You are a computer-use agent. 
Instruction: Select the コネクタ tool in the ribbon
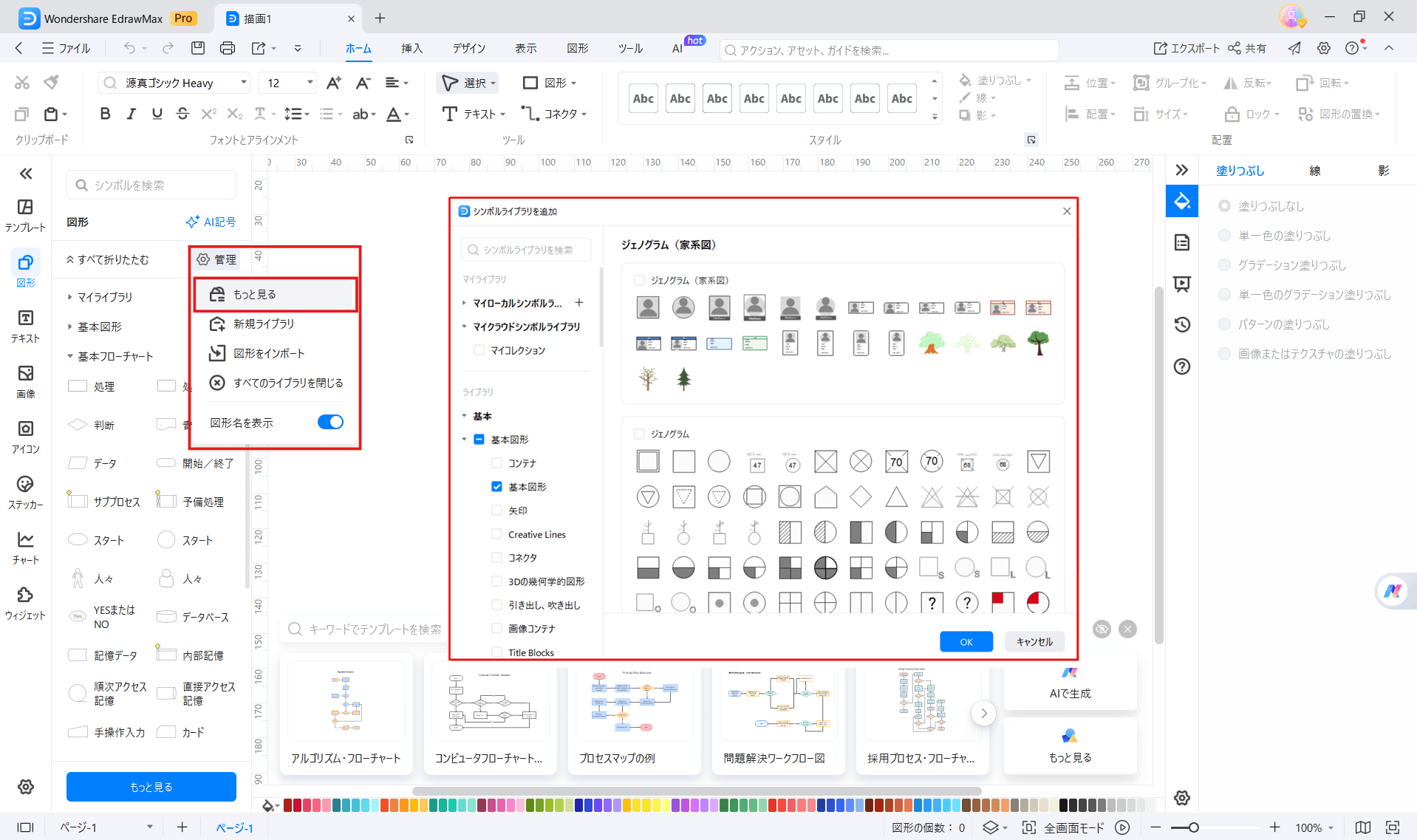[x=554, y=114]
